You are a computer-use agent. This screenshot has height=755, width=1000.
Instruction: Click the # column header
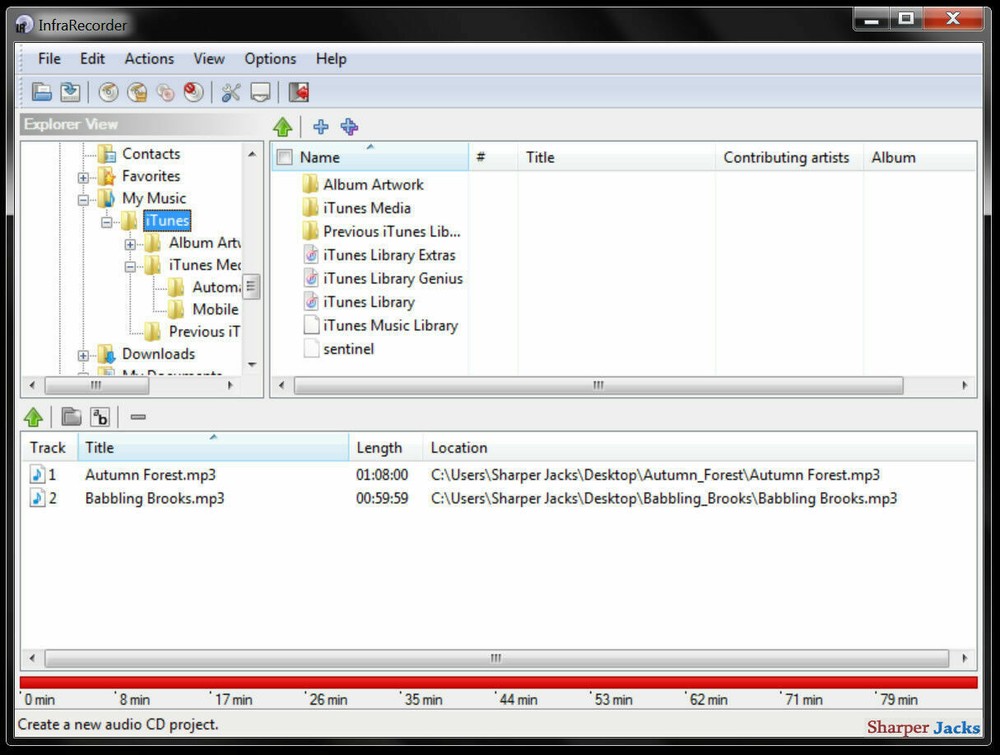pos(493,158)
